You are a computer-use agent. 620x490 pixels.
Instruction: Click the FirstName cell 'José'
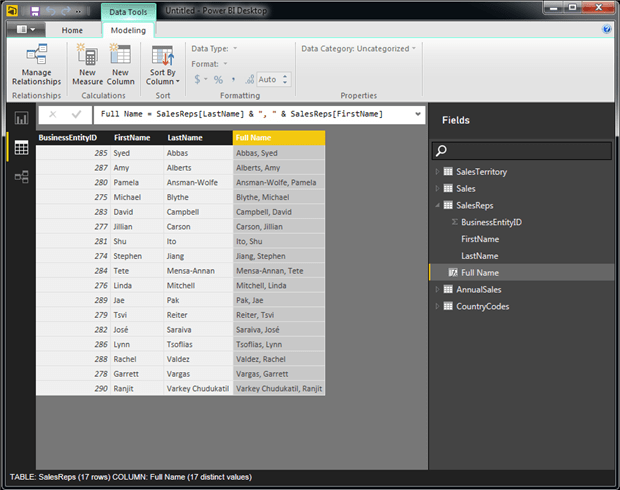pyautogui.click(x=137, y=329)
